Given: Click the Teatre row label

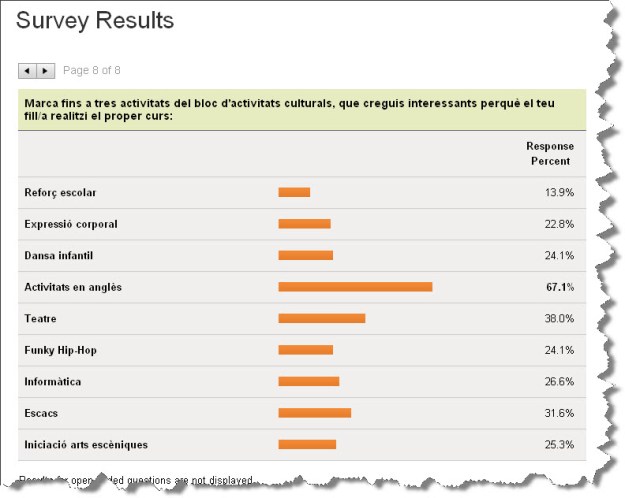Looking at the screenshot, I should tap(41, 318).
